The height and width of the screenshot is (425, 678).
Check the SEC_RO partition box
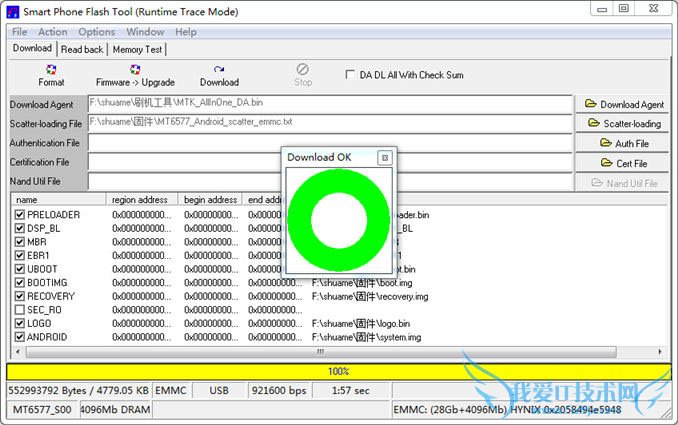[21, 310]
